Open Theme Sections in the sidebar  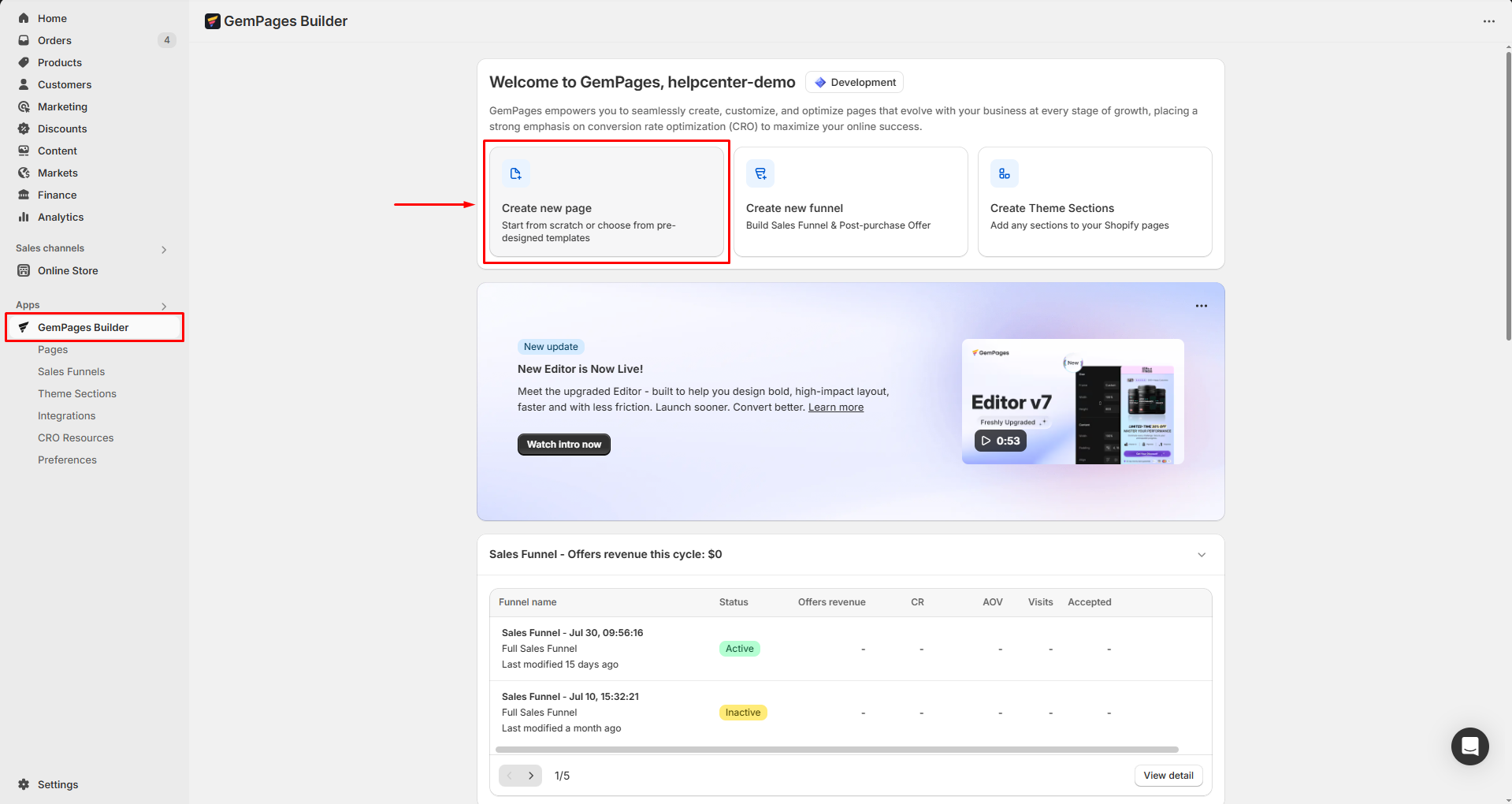pos(76,393)
